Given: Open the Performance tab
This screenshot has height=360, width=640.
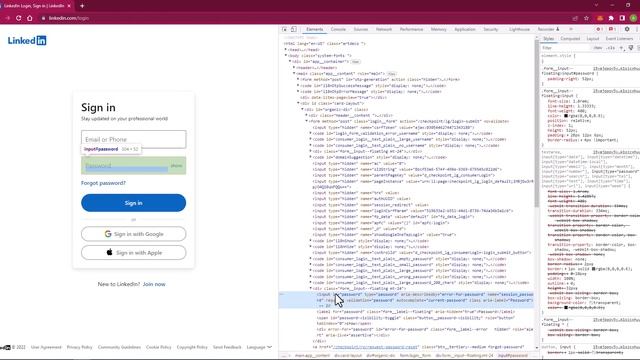Looking at the screenshot, I should coord(411,29).
